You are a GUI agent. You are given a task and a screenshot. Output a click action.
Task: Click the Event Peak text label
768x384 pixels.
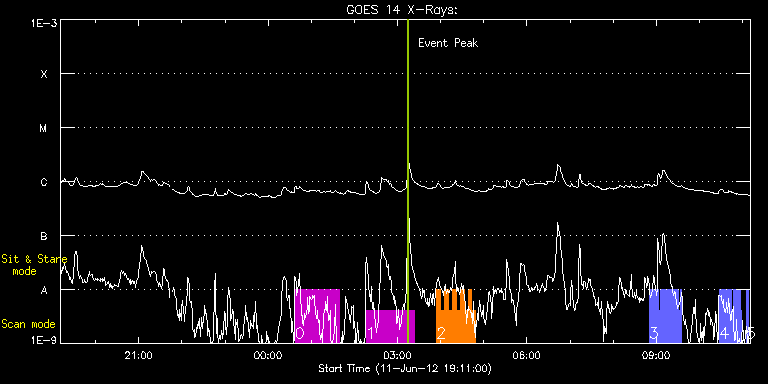click(x=448, y=43)
